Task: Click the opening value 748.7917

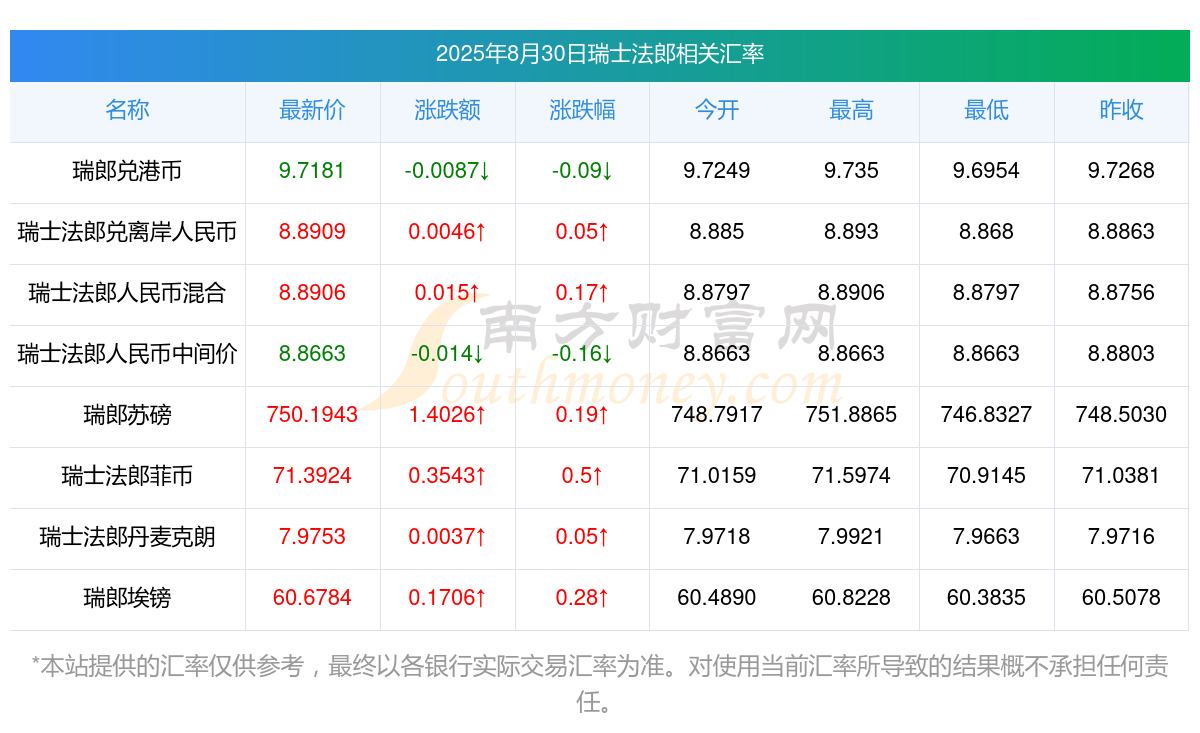Action: (x=717, y=415)
